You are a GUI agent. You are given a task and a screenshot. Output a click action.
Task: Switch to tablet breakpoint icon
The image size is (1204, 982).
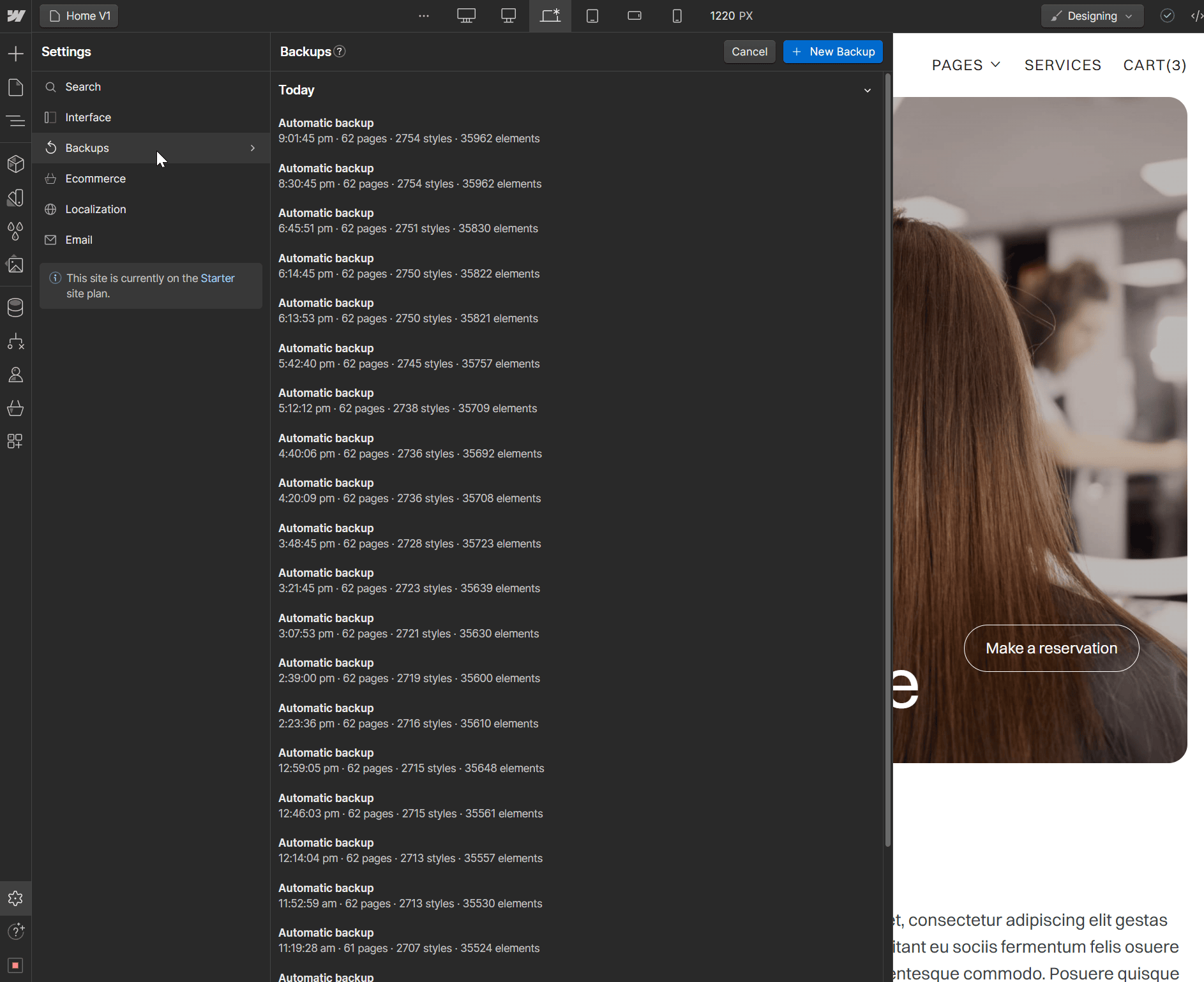click(592, 16)
